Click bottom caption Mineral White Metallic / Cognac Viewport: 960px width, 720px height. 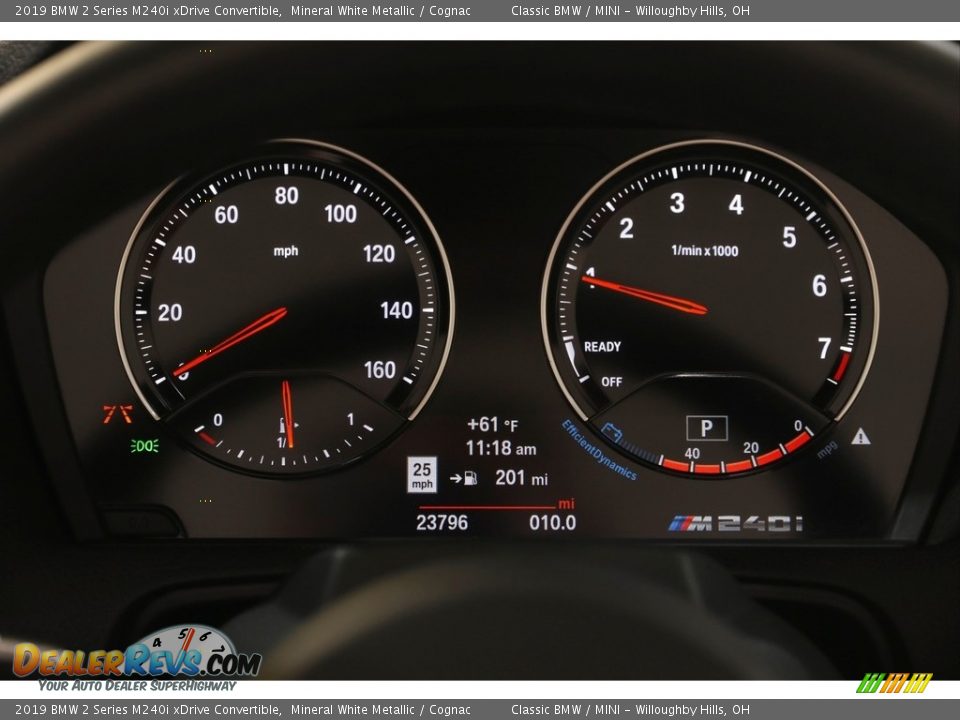pos(381,710)
